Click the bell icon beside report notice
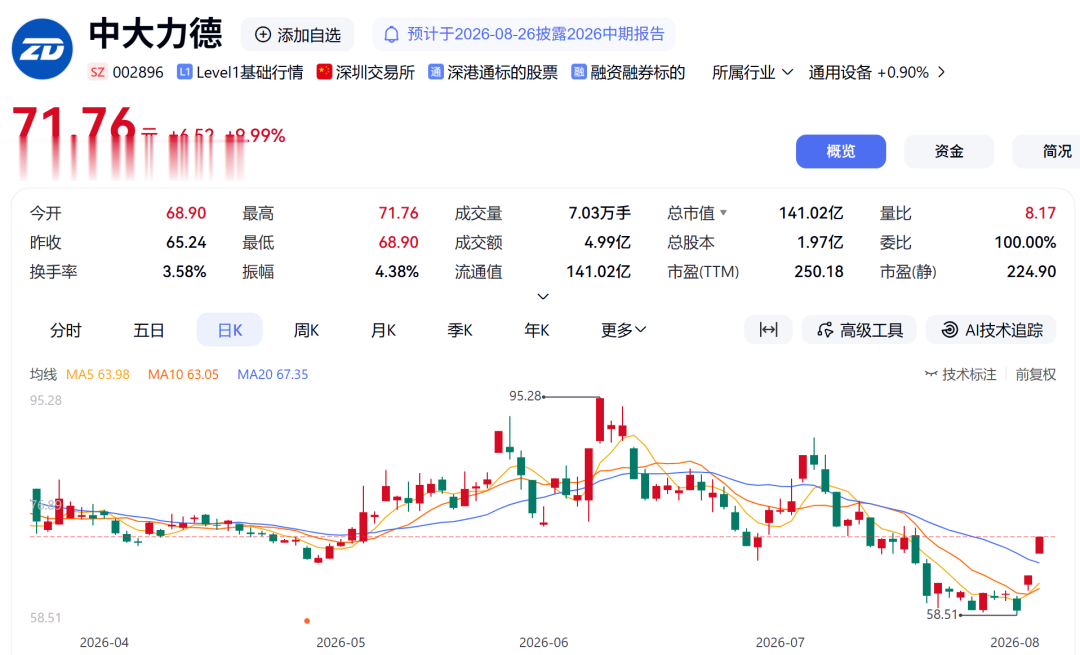The height and width of the screenshot is (655, 1080). pos(391,34)
